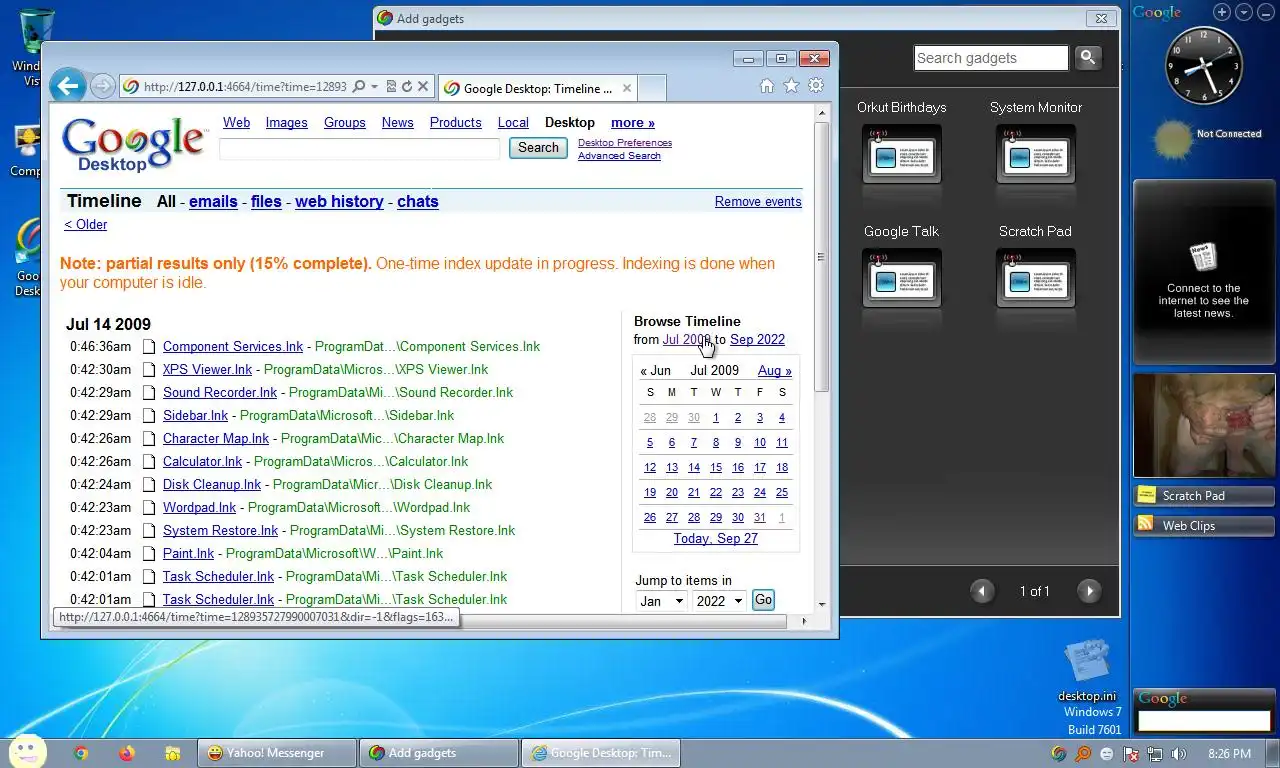The image size is (1280, 768).
Task: Select the Orkut Birthdays gadget thumbnail
Action: (901, 155)
